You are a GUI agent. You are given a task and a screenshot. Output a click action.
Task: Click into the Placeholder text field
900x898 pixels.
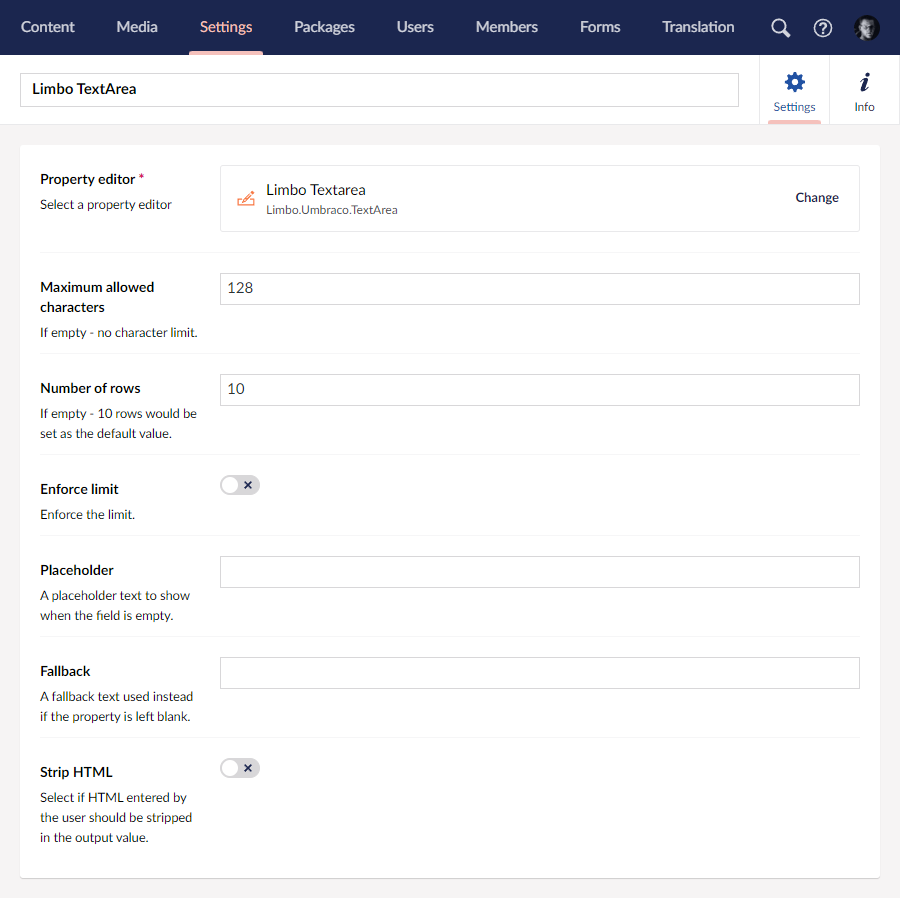point(540,572)
